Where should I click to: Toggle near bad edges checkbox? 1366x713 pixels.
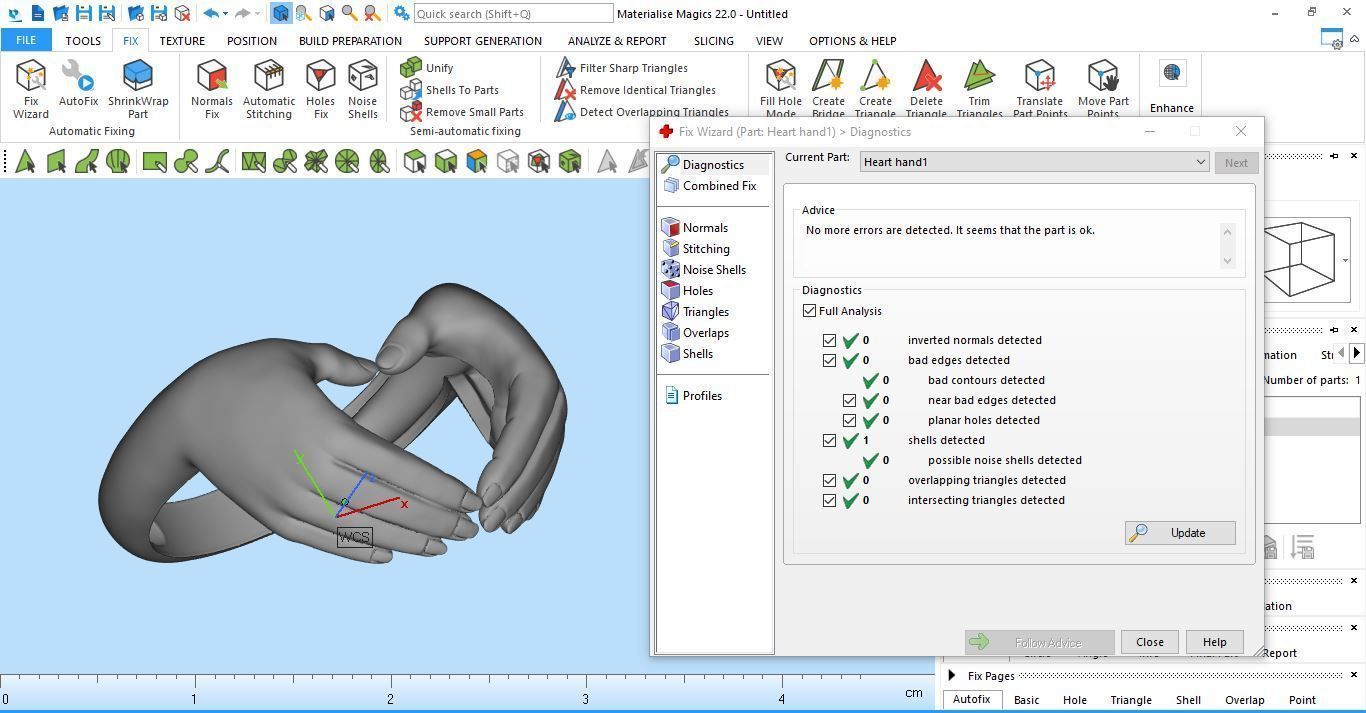[849, 400]
